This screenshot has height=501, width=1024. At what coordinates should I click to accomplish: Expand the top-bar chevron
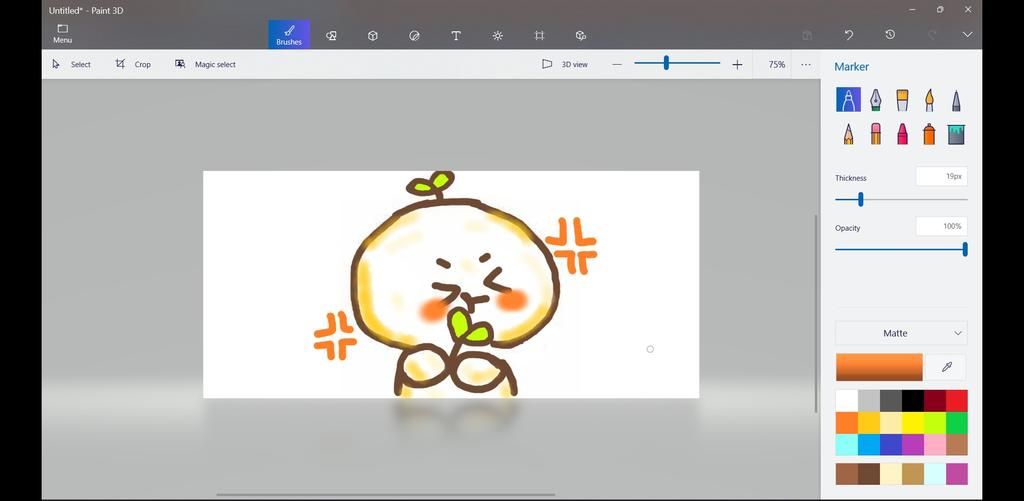point(967,35)
